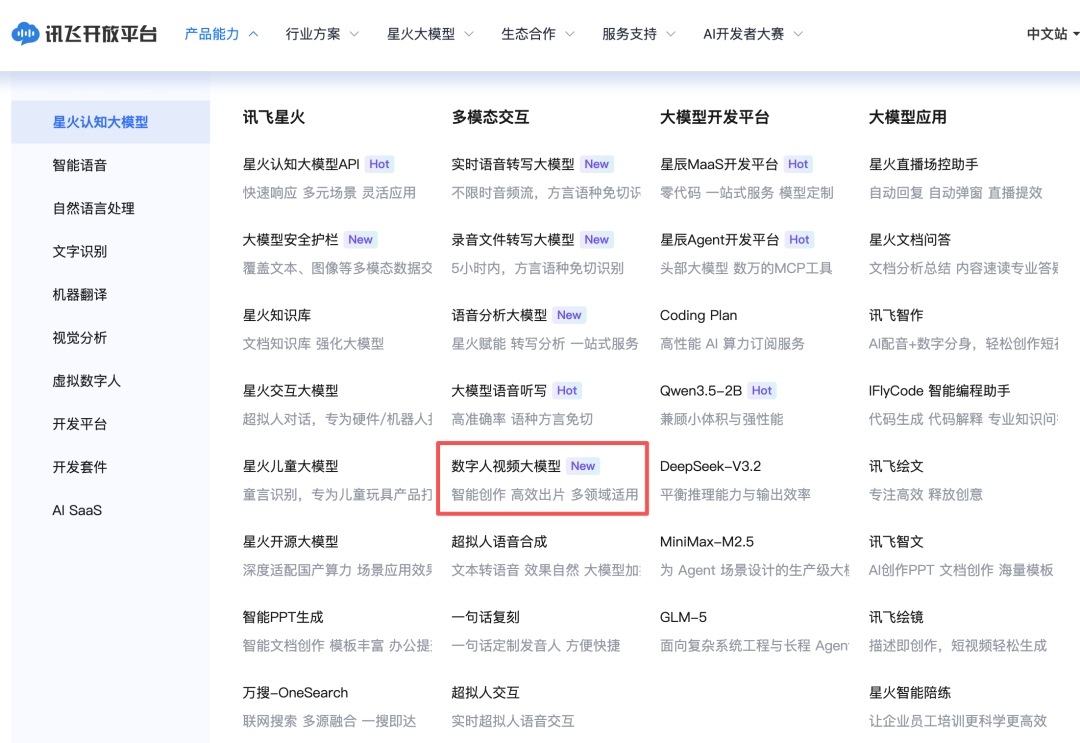Open 语音分析大模型 link
Viewport: 1080px width, 743px height.
click(x=499, y=315)
